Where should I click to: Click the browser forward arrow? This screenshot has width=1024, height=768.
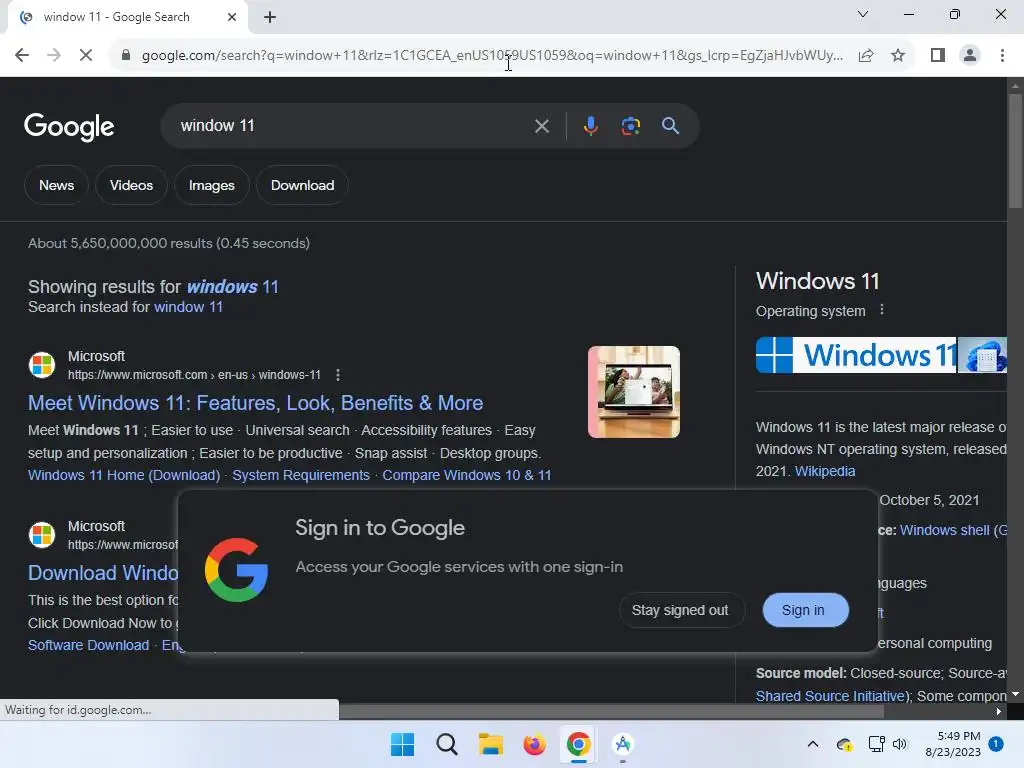click(54, 56)
